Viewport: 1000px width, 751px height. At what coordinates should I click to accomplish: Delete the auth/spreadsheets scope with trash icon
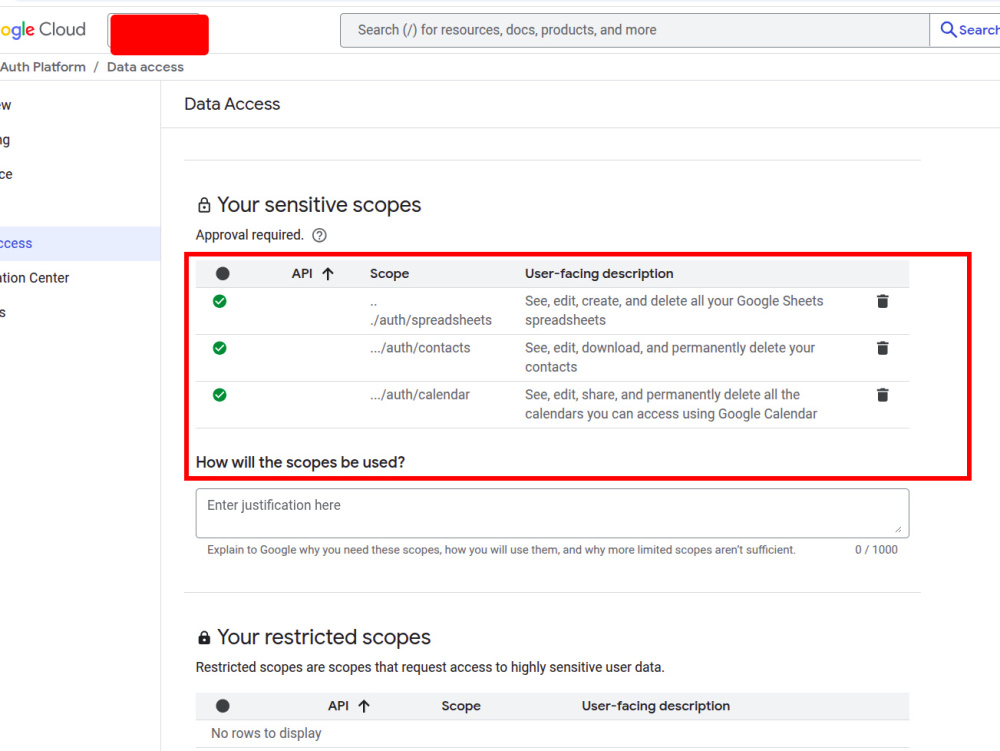point(882,302)
